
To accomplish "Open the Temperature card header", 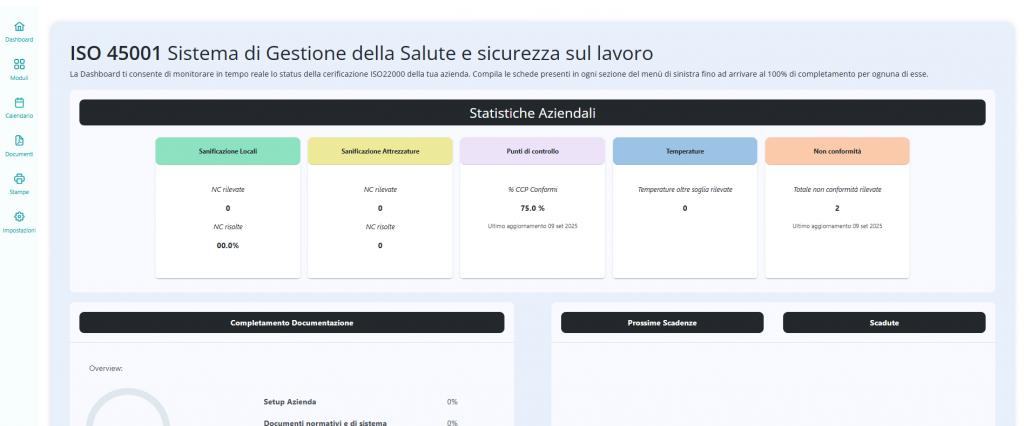I will [684, 151].
